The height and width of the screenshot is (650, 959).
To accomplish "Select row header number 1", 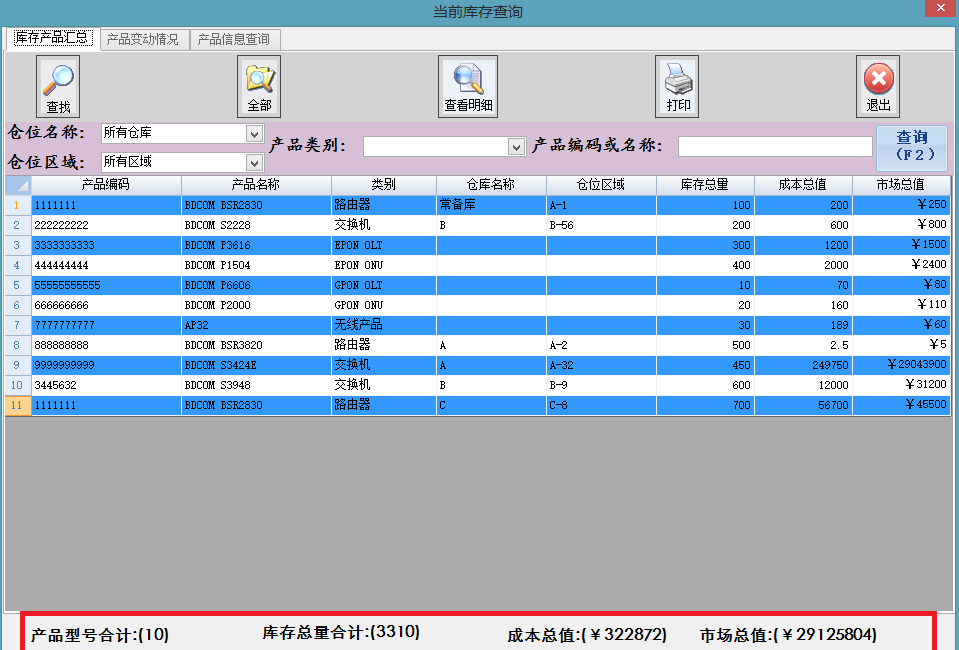I will tap(18, 205).
